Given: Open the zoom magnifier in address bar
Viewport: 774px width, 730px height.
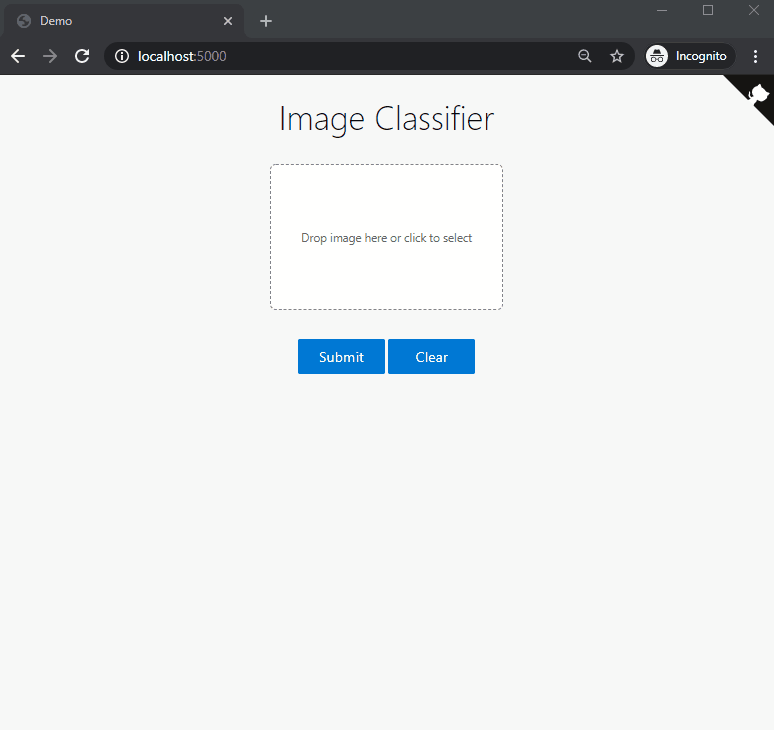Looking at the screenshot, I should pos(585,56).
